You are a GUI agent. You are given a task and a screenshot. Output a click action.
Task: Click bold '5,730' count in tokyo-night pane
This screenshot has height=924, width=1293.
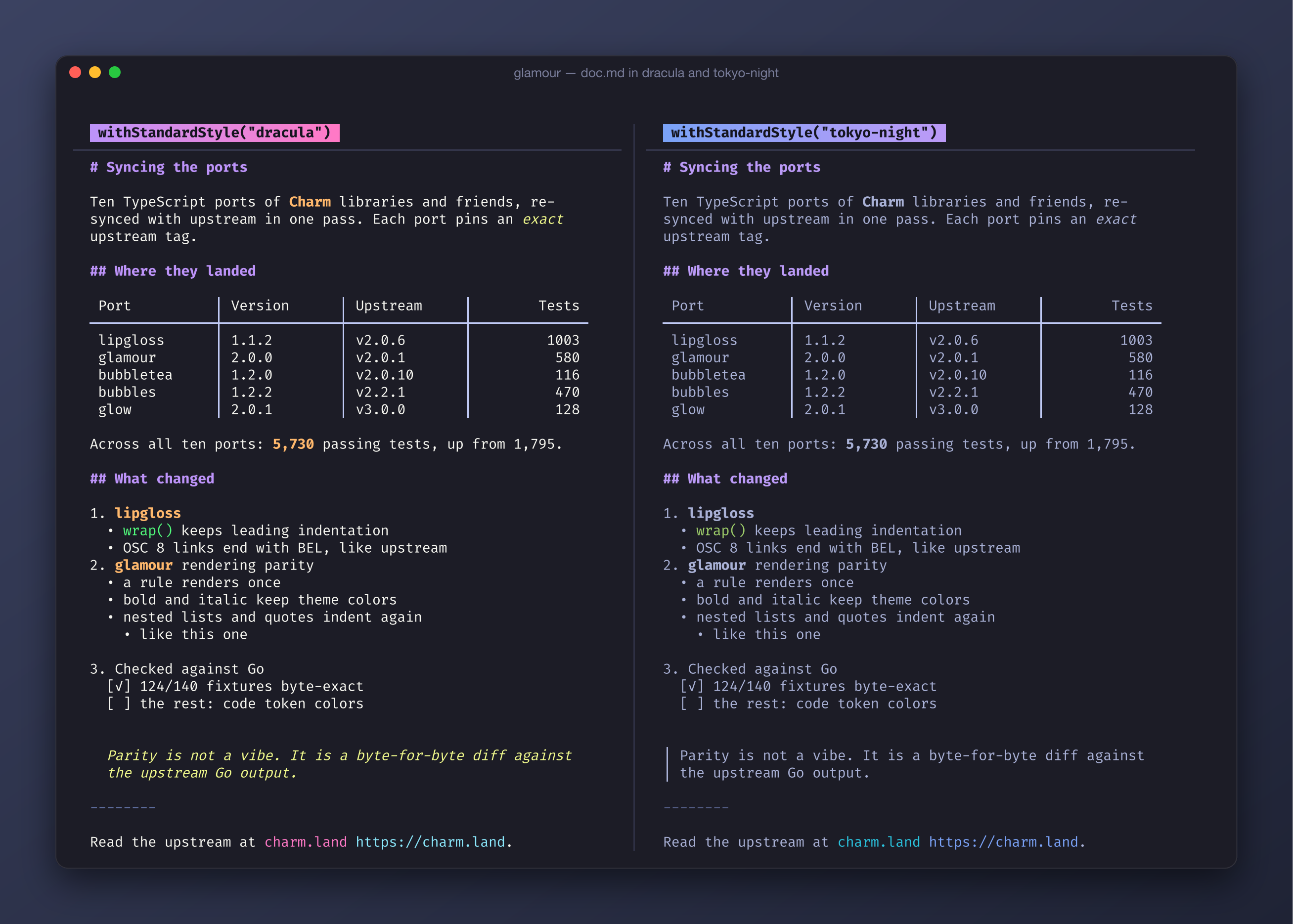(x=866, y=444)
